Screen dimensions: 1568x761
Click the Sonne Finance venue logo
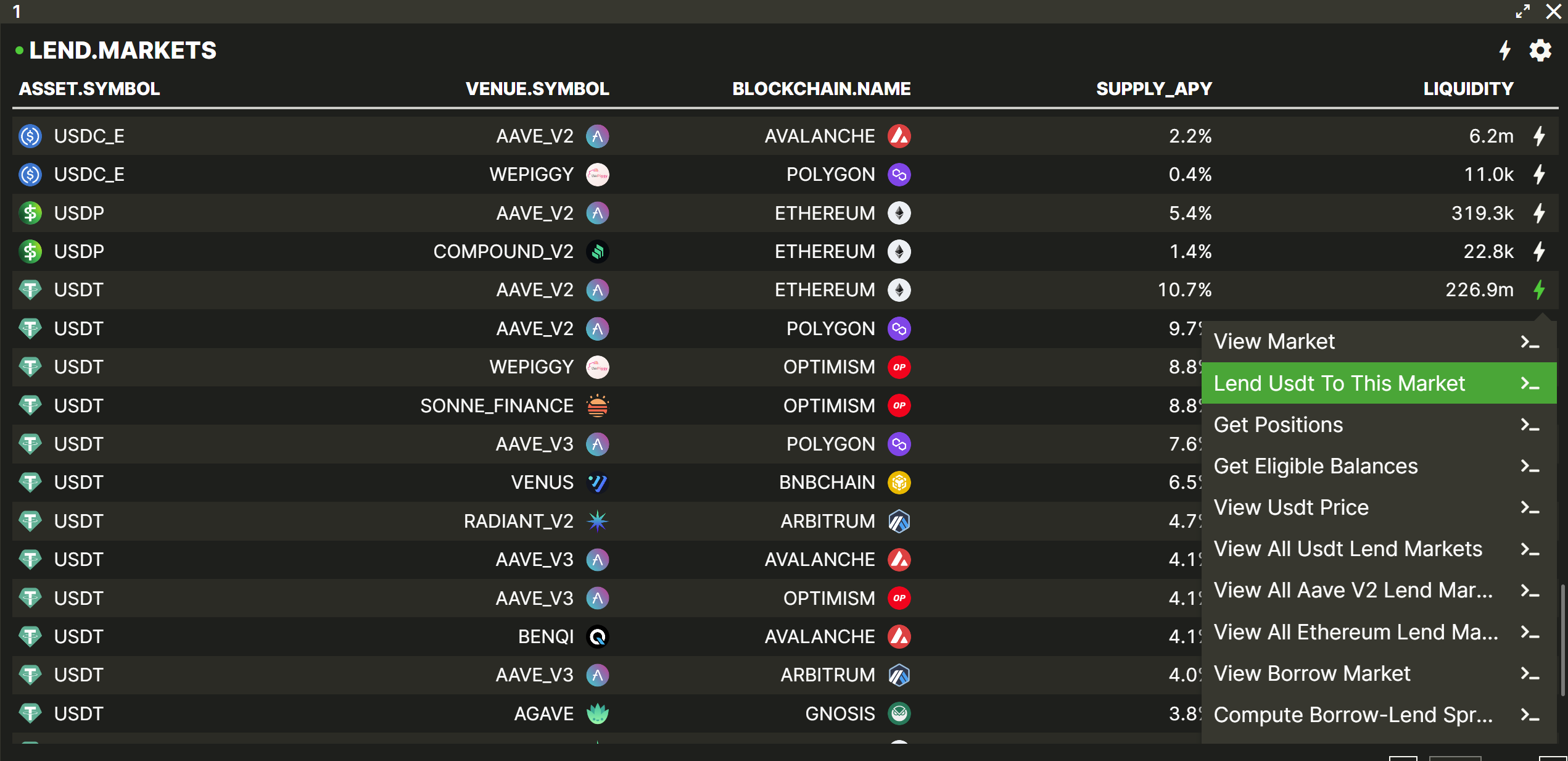[x=597, y=405]
